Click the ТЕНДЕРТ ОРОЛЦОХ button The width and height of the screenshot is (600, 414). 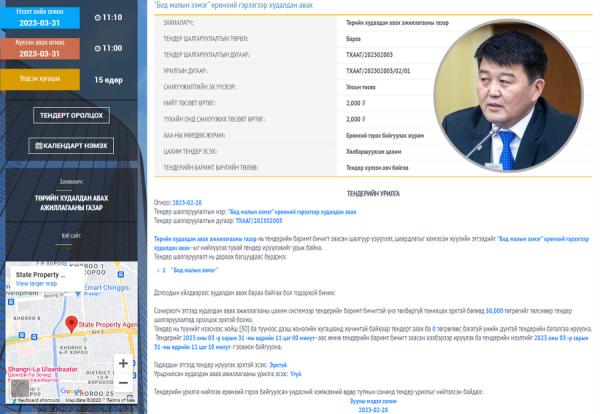coord(71,115)
